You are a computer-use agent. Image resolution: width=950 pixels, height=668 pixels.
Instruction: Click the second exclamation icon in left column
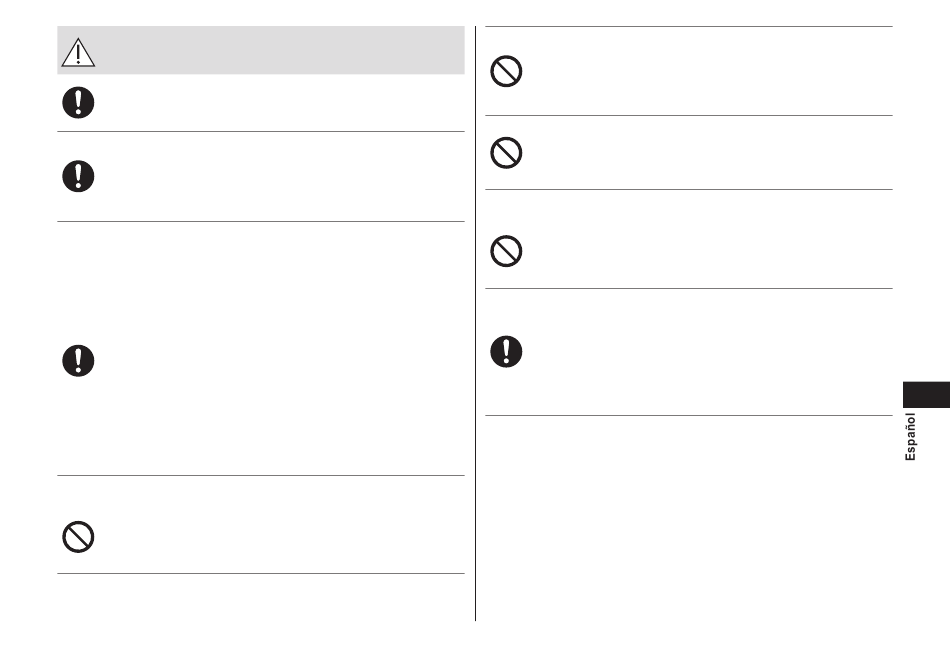point(78,176)
